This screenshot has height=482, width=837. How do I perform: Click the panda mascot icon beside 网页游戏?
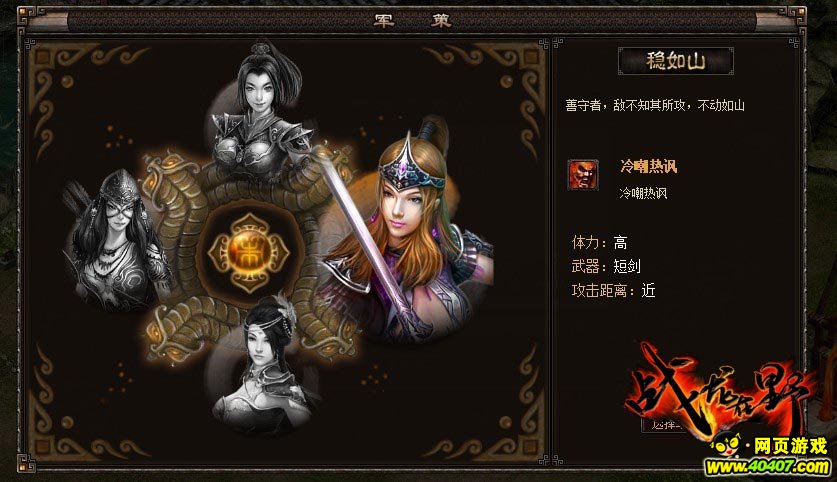click(x=726, y=445)
